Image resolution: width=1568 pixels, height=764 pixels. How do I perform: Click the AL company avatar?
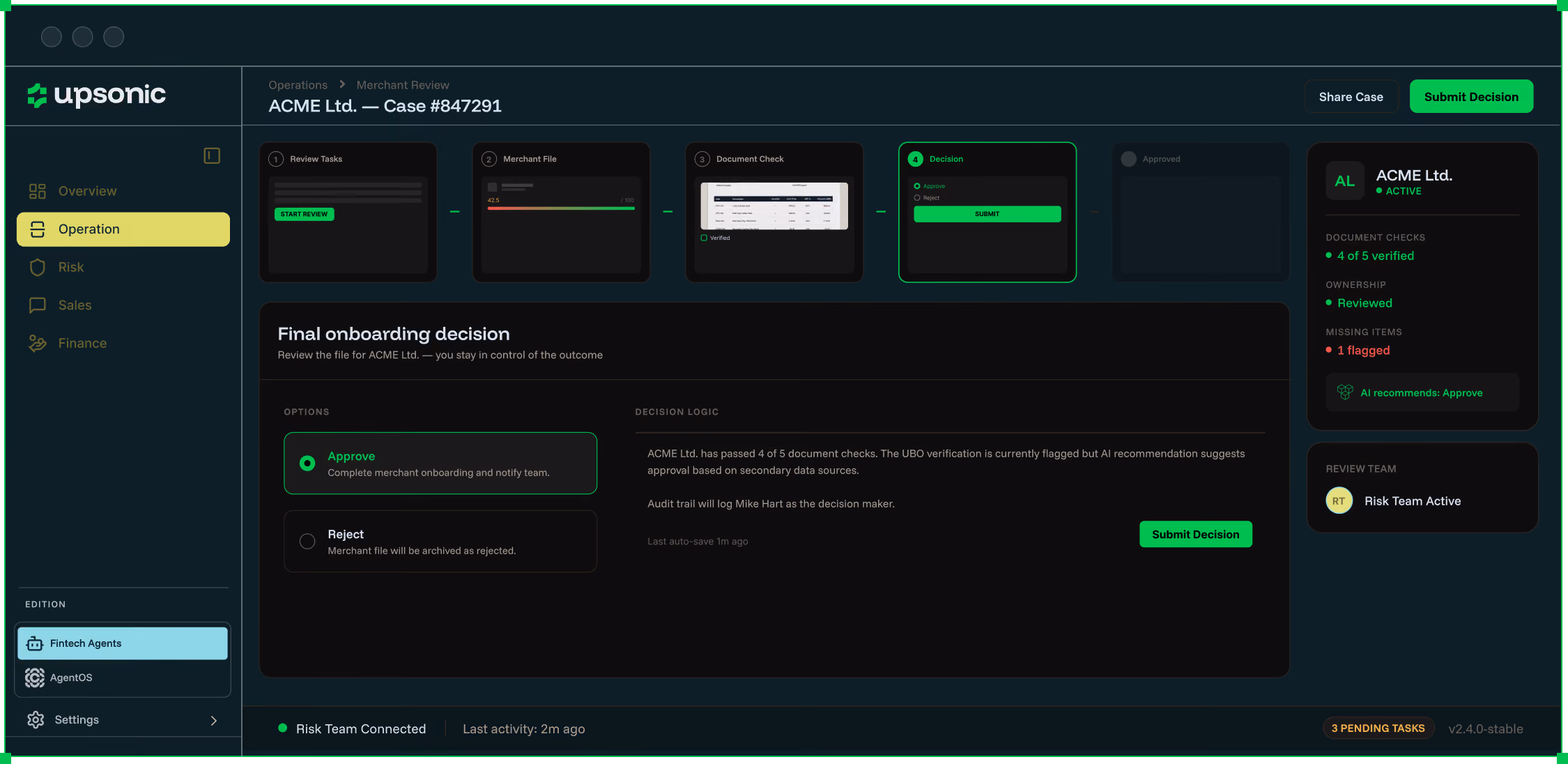click(1345, 181)
